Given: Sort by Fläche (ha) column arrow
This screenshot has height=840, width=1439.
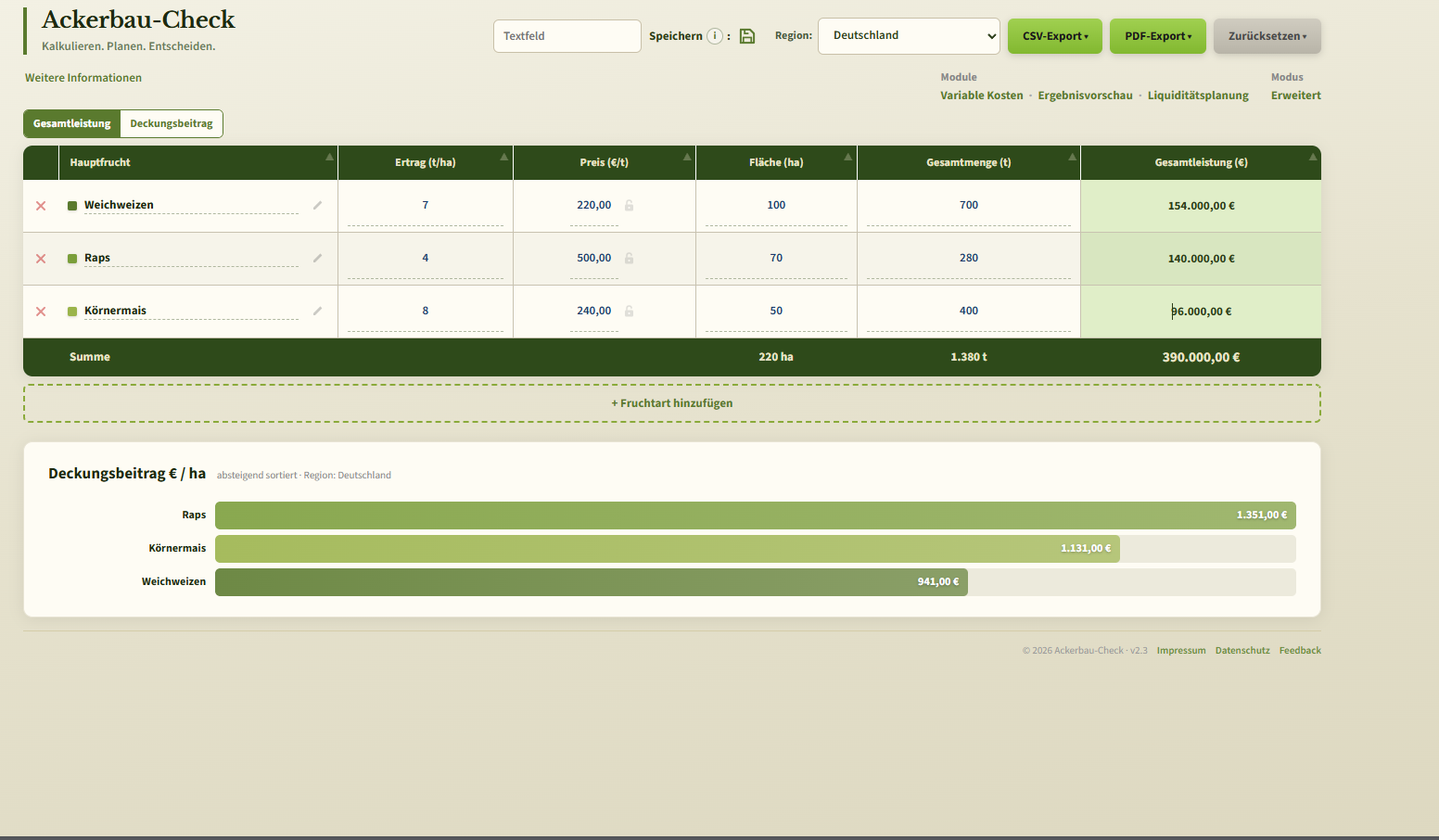Looking at the screenshot, I should pos(848,157).
